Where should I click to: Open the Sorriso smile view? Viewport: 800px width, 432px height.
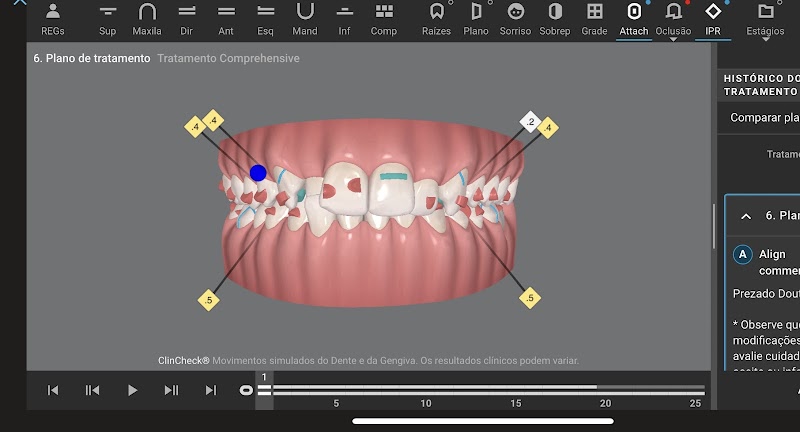click(515, 18)
